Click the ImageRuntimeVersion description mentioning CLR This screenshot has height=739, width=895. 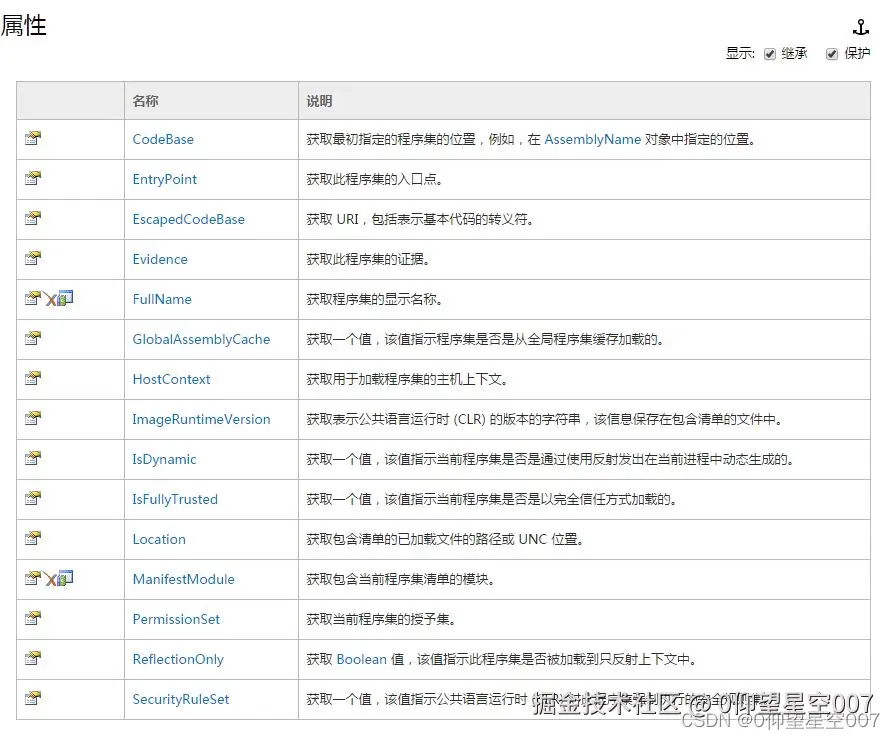(x=545, y=419)
